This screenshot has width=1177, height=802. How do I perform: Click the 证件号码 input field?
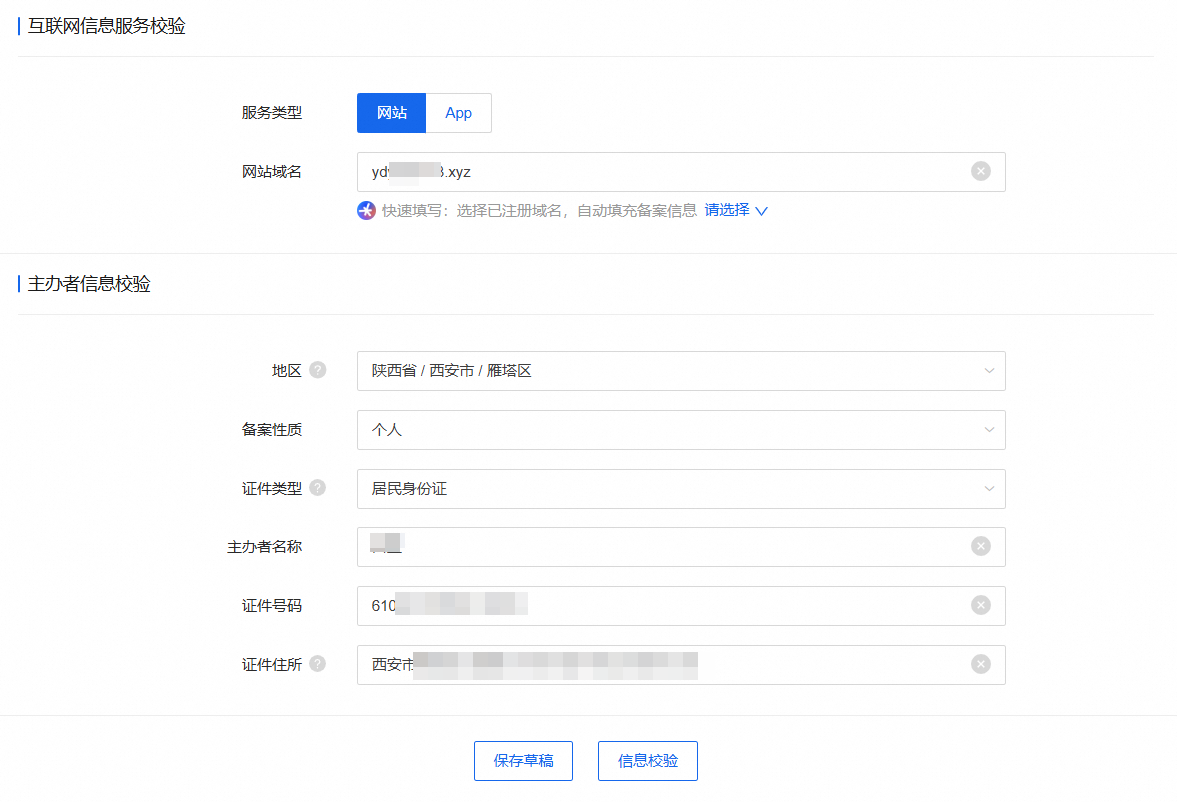681,606
